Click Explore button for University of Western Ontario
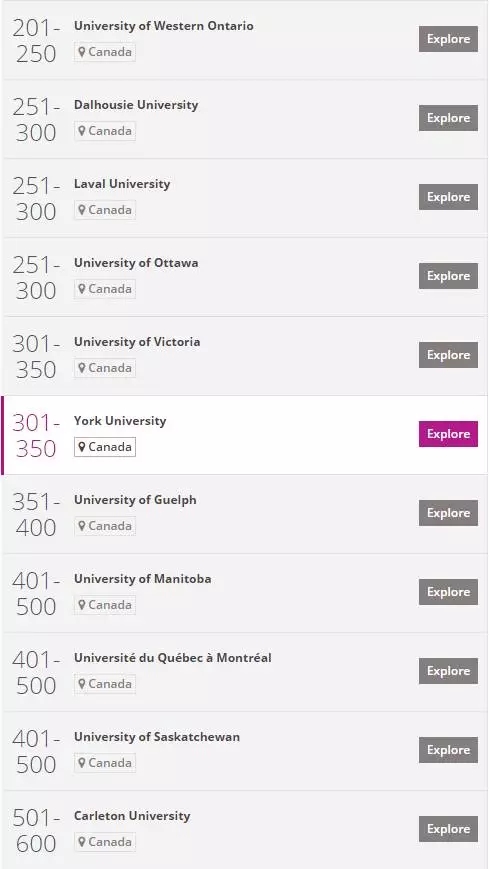The image size is (490, 869). [x=448, y=39]
